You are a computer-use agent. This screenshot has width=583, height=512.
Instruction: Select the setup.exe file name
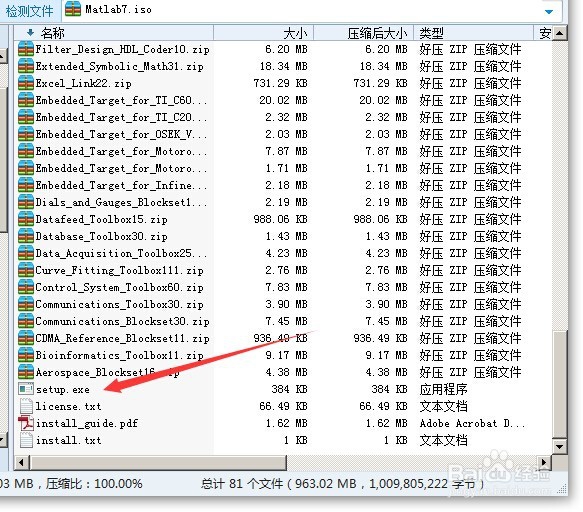[x=62, y=390]
